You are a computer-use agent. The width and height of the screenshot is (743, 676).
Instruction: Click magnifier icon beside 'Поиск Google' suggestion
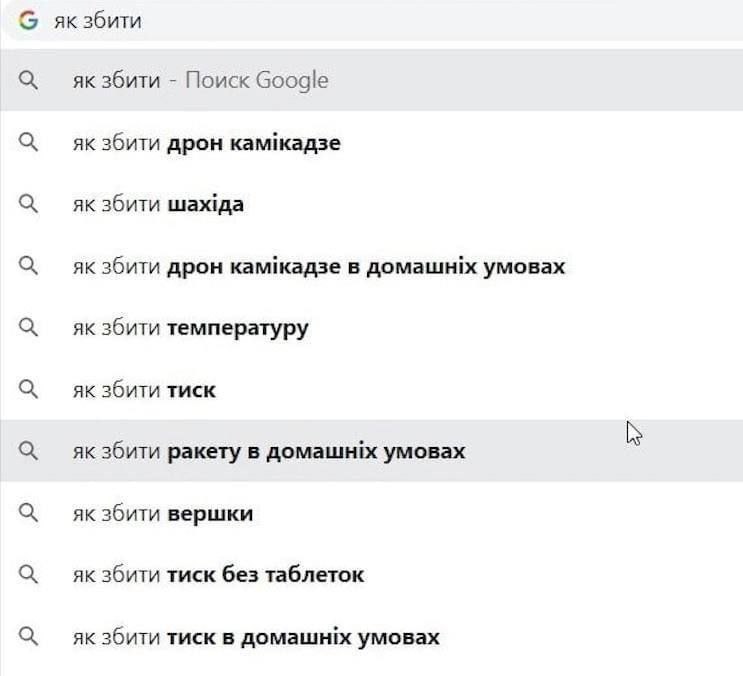tap(28, 81)
